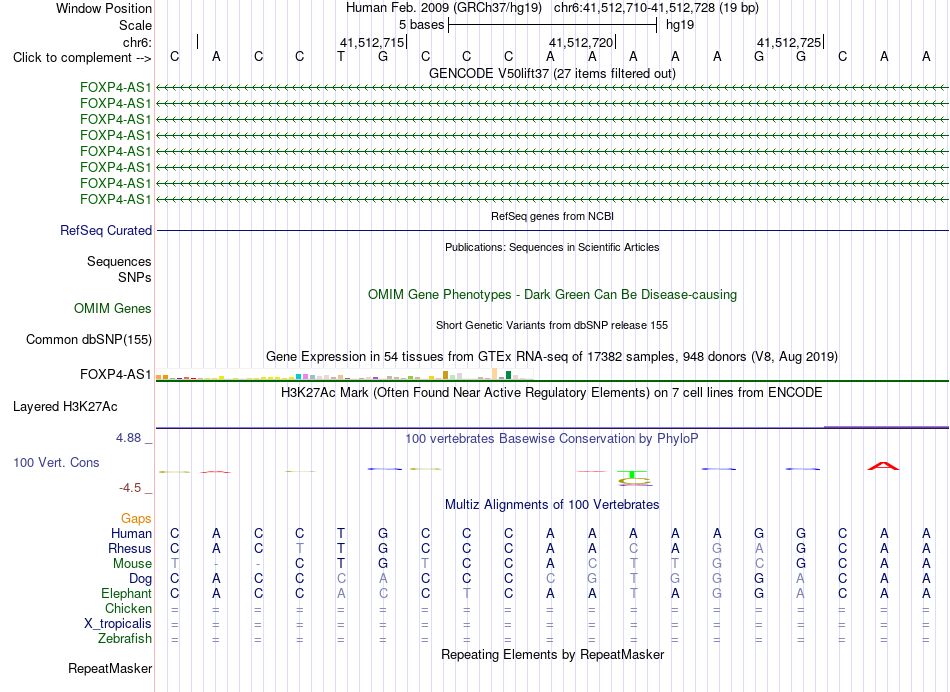The height and width of the screenshot is (692, 950).
Task: Click the FOXP4-AS1 label beside the GTEx bar chart
Action: click(115, 374)
